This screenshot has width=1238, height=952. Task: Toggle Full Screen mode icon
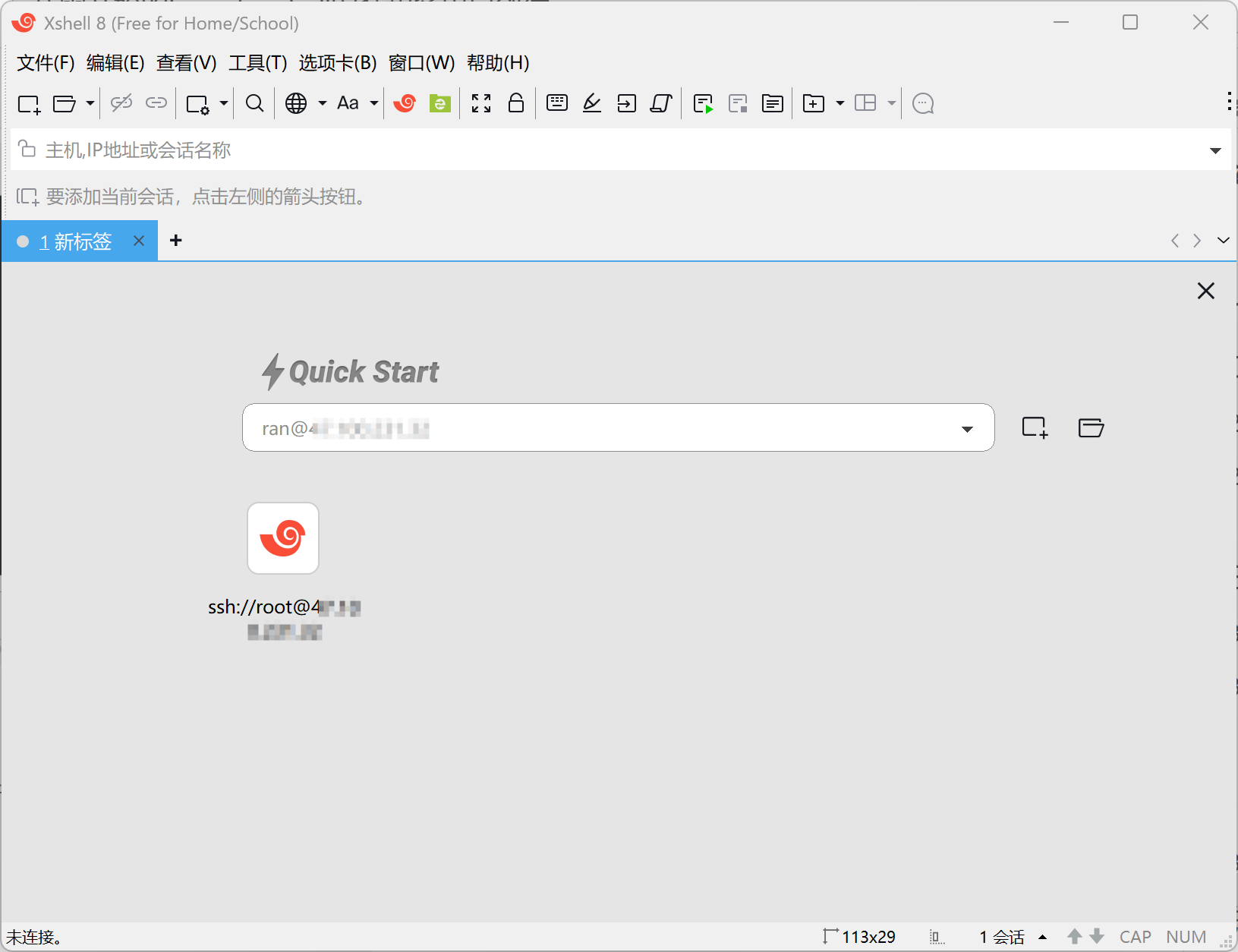click(481, 103)
